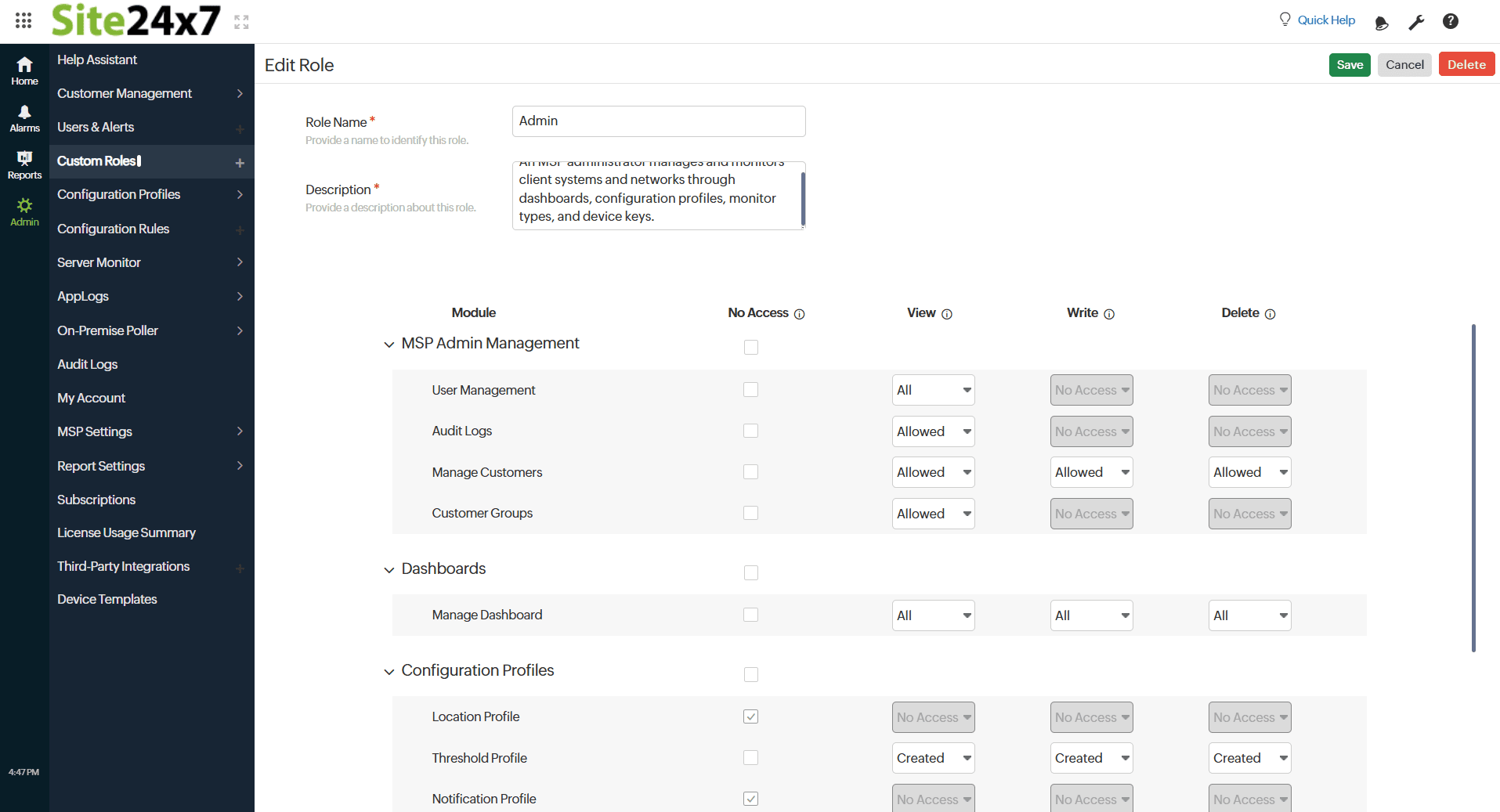Select Subscriptions in sidebar menu
The height and width of the screenshot is (812, 1500).
click(x=96, y=500)
